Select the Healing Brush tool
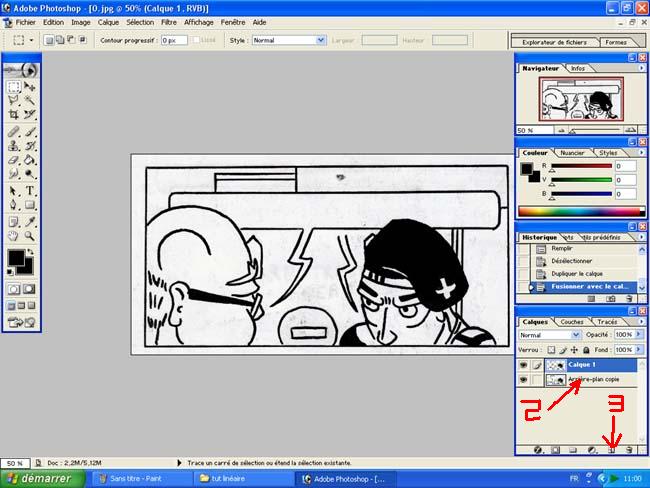The height and width of the screenshot is (488, 650). (14, 132)
